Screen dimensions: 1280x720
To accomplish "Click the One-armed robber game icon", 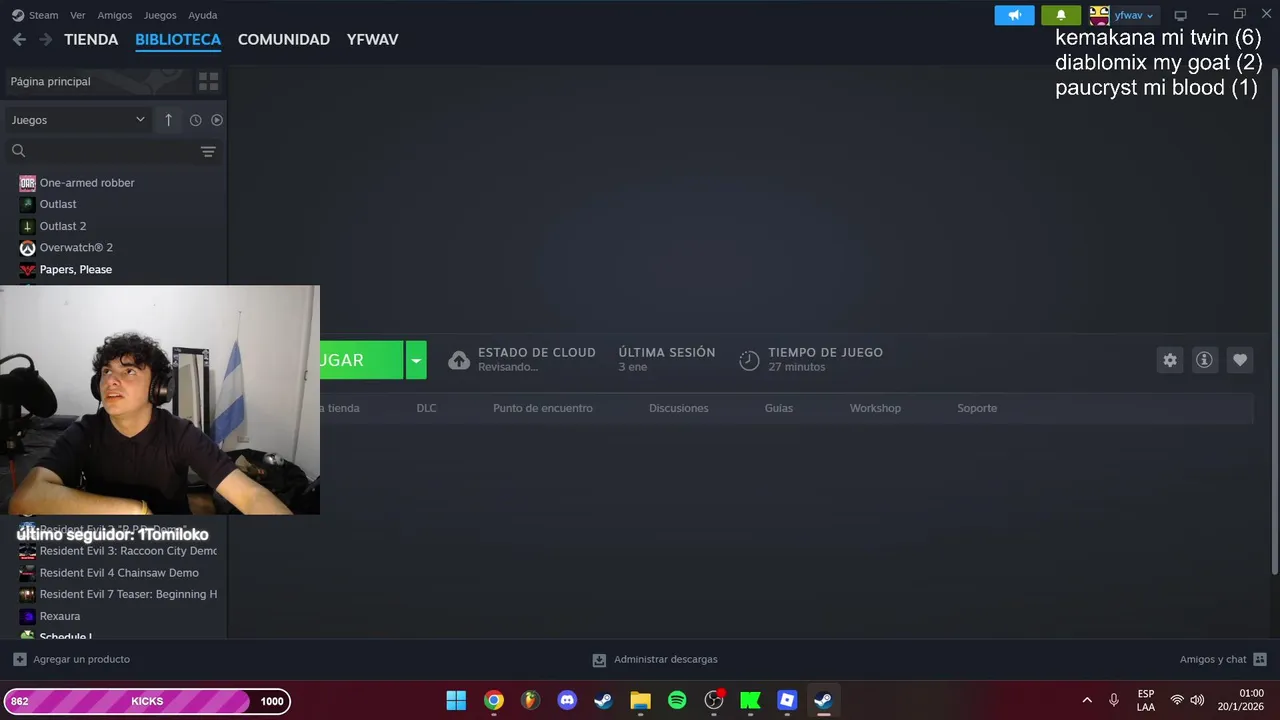I will tap(27, 183).
